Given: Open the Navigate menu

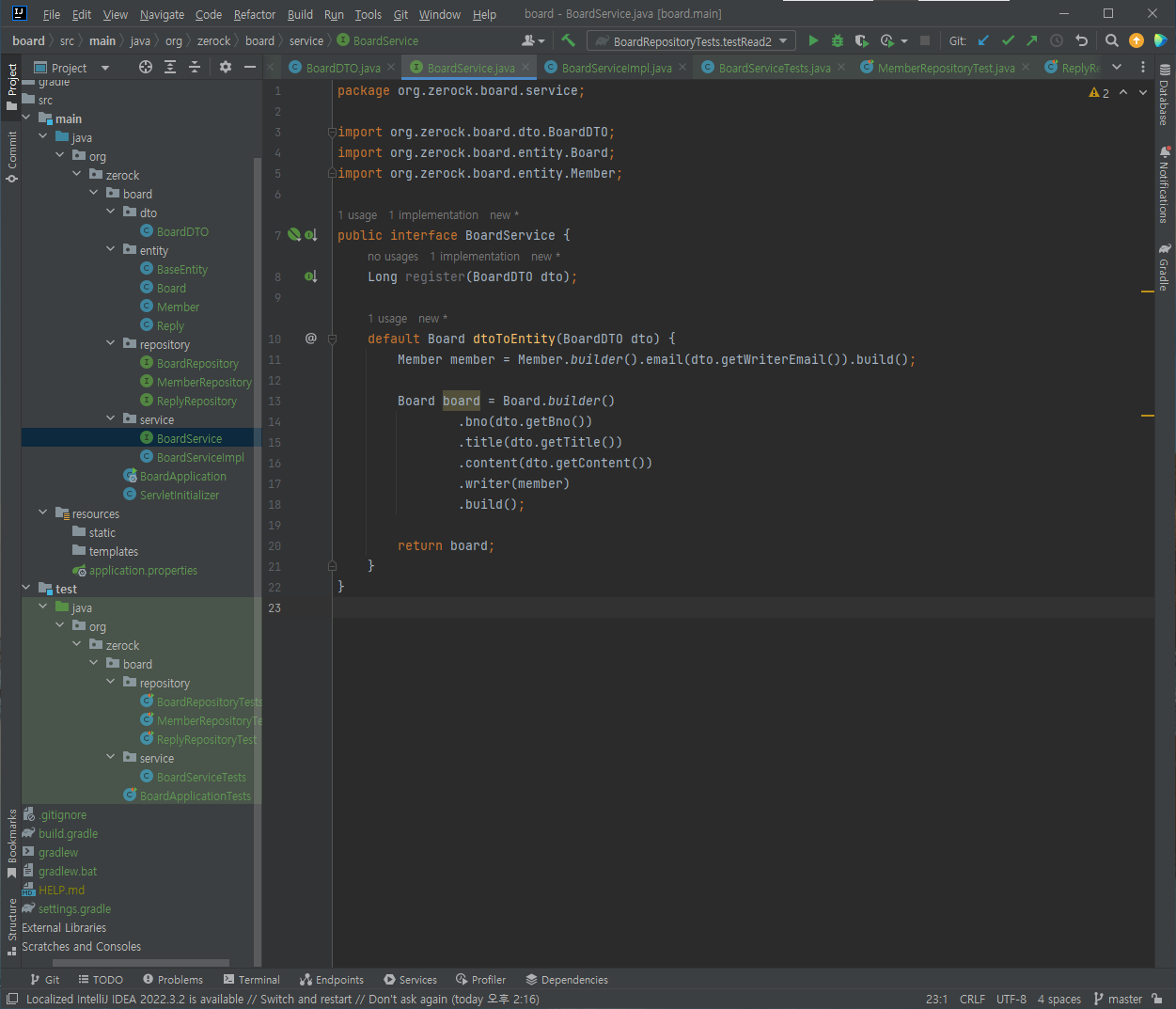Looking at the screenshot, I should [162, 14].
